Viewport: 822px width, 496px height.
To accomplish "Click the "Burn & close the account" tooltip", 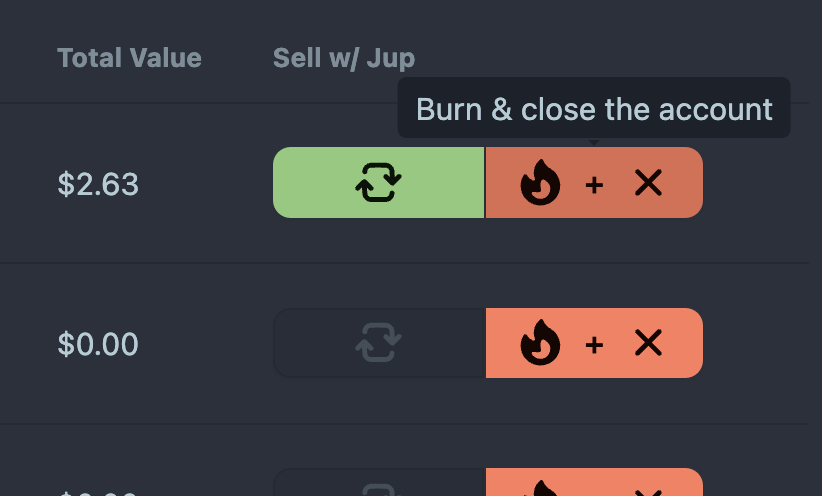I will [594, 109].
